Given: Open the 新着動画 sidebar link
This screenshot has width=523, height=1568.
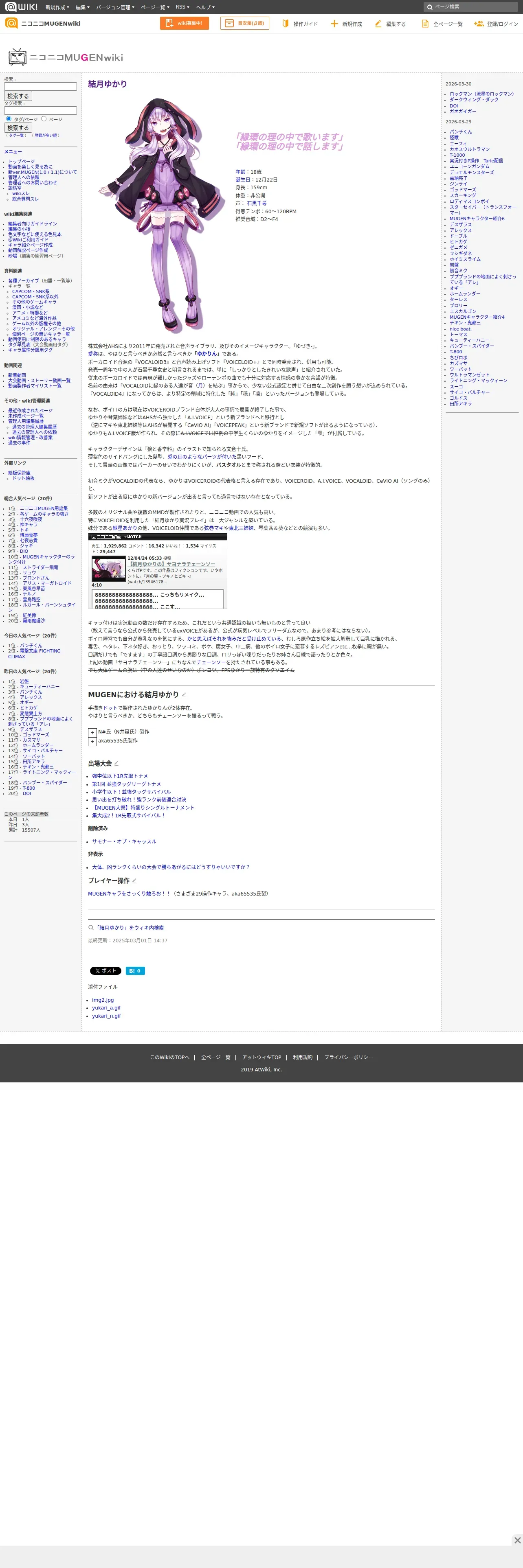Looking at the screenshot, I should (17, 376).
